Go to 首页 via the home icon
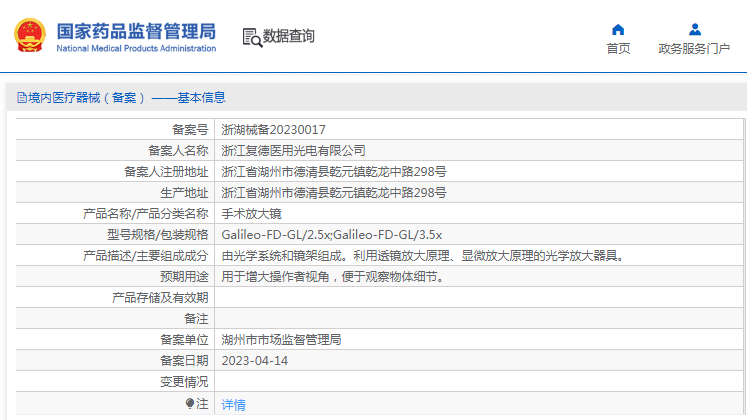Screen dimensions: 747x420 [x=618, y=30]
